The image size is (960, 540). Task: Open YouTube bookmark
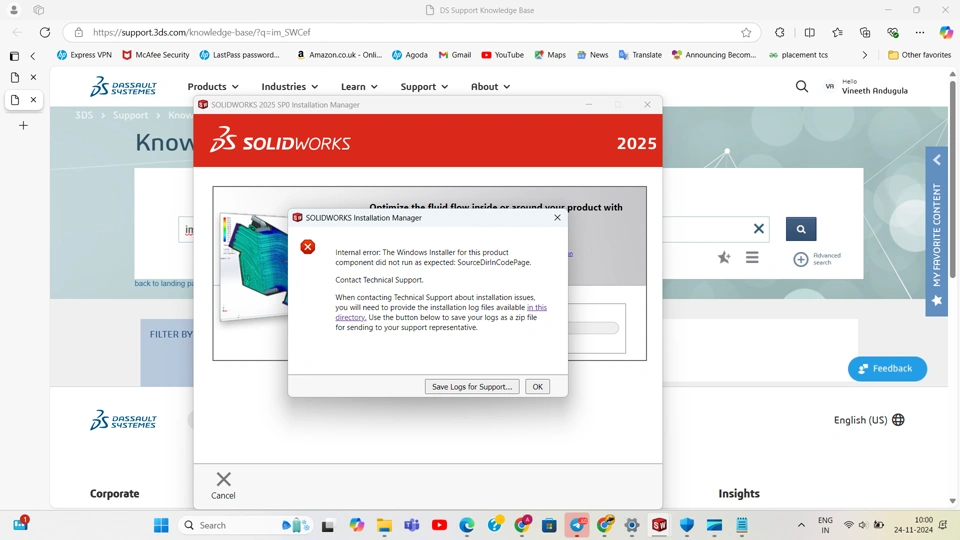pyautogui.click(x=503, y=54)
